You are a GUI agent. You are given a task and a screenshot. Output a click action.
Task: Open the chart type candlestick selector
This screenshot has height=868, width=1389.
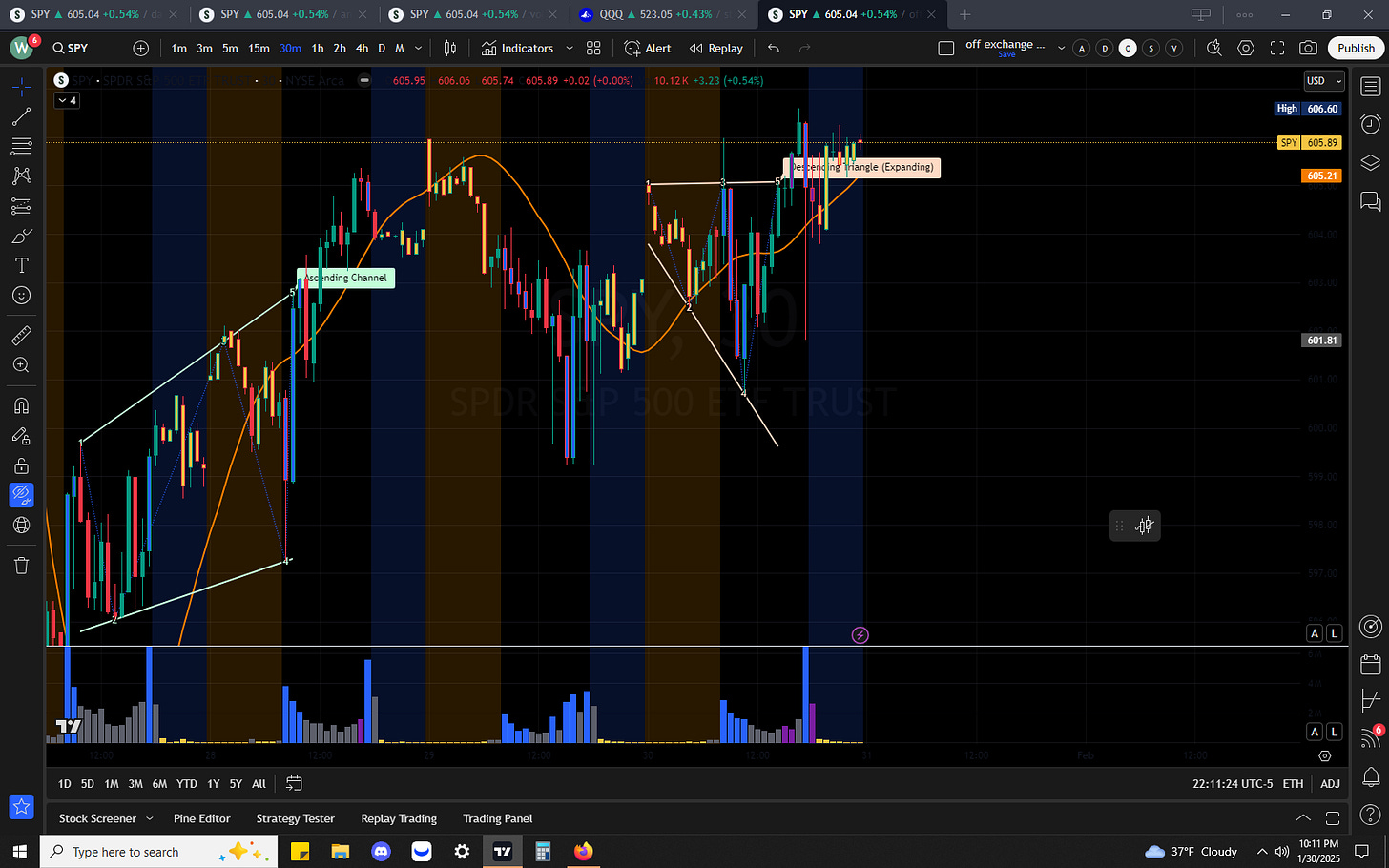[x=450, y=48]
